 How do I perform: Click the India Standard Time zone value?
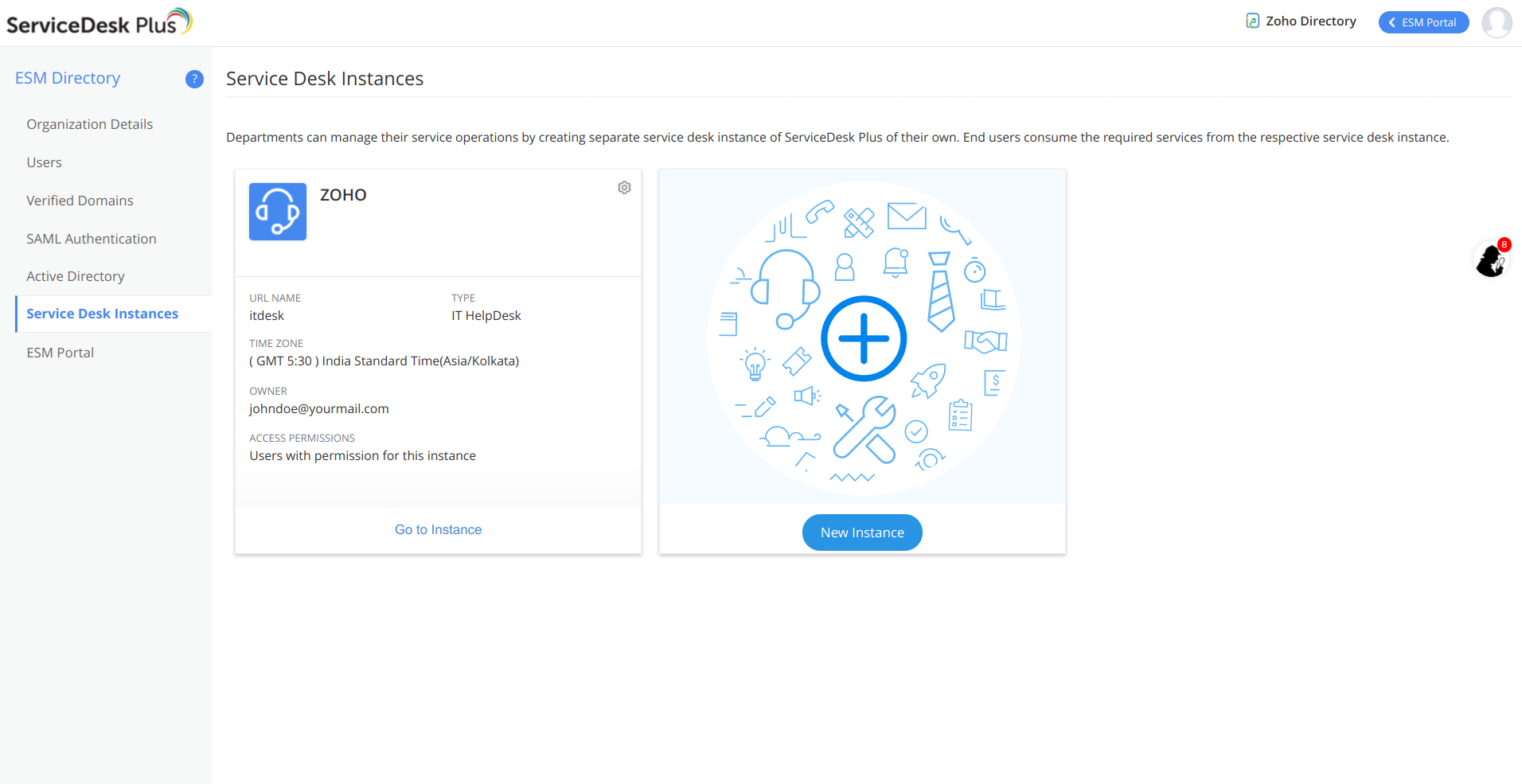tap(384, 361)
